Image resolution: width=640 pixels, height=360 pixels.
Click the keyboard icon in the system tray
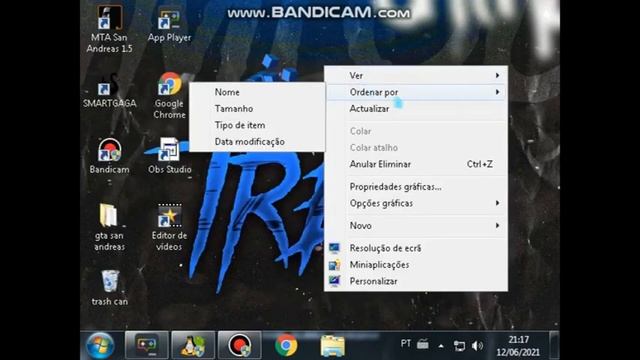(x=423, y=344)
